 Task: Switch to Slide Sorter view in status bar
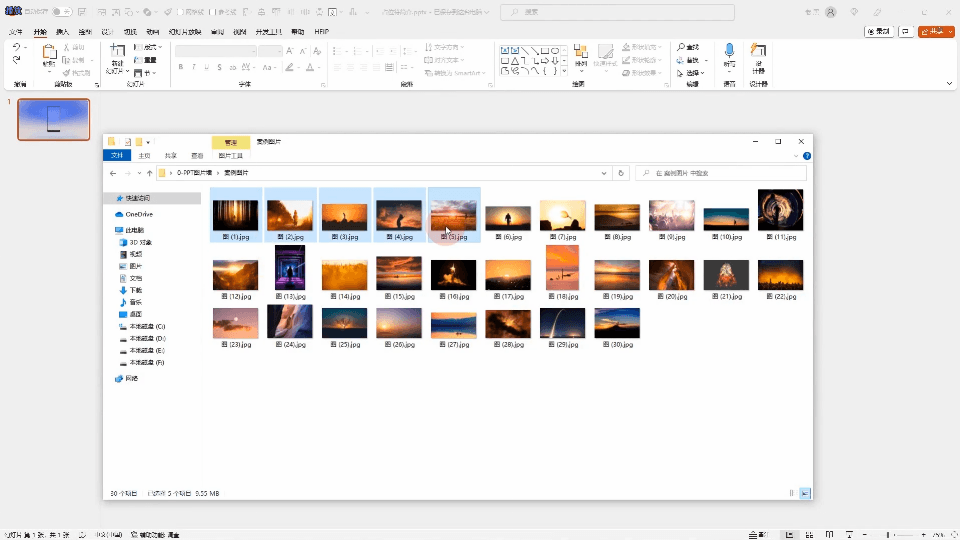809,534
